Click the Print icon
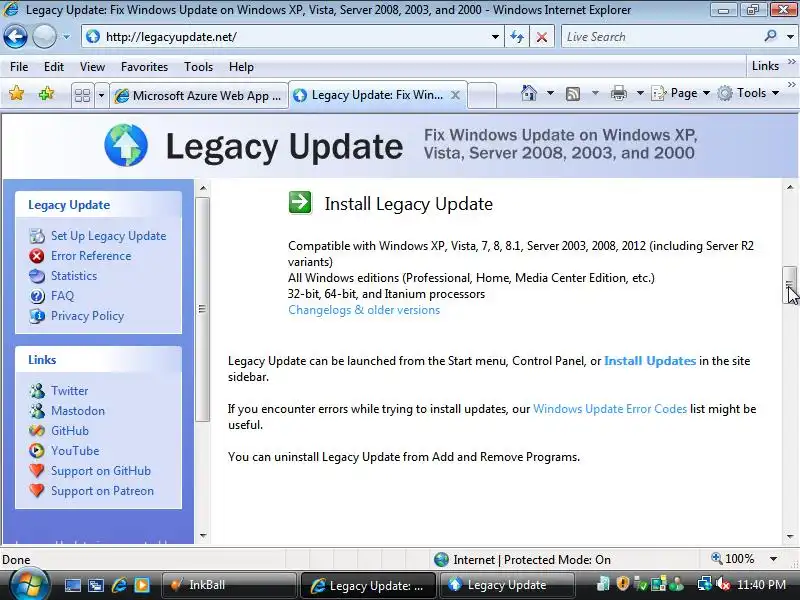800x600 pixels. tap(618, 93)
